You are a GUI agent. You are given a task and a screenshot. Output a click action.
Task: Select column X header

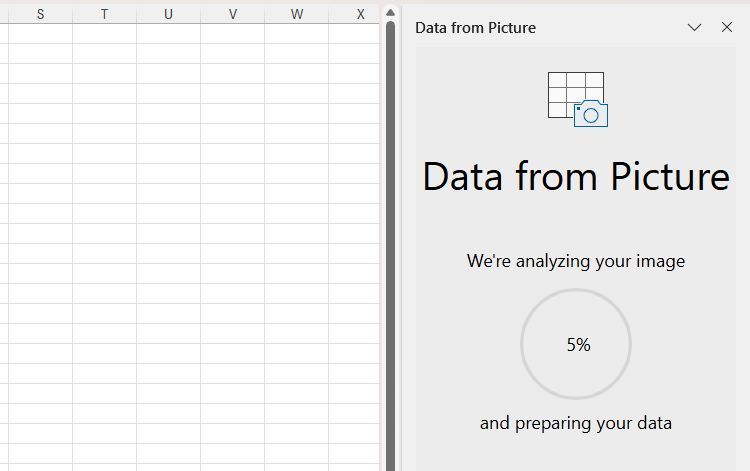point(360,14)
